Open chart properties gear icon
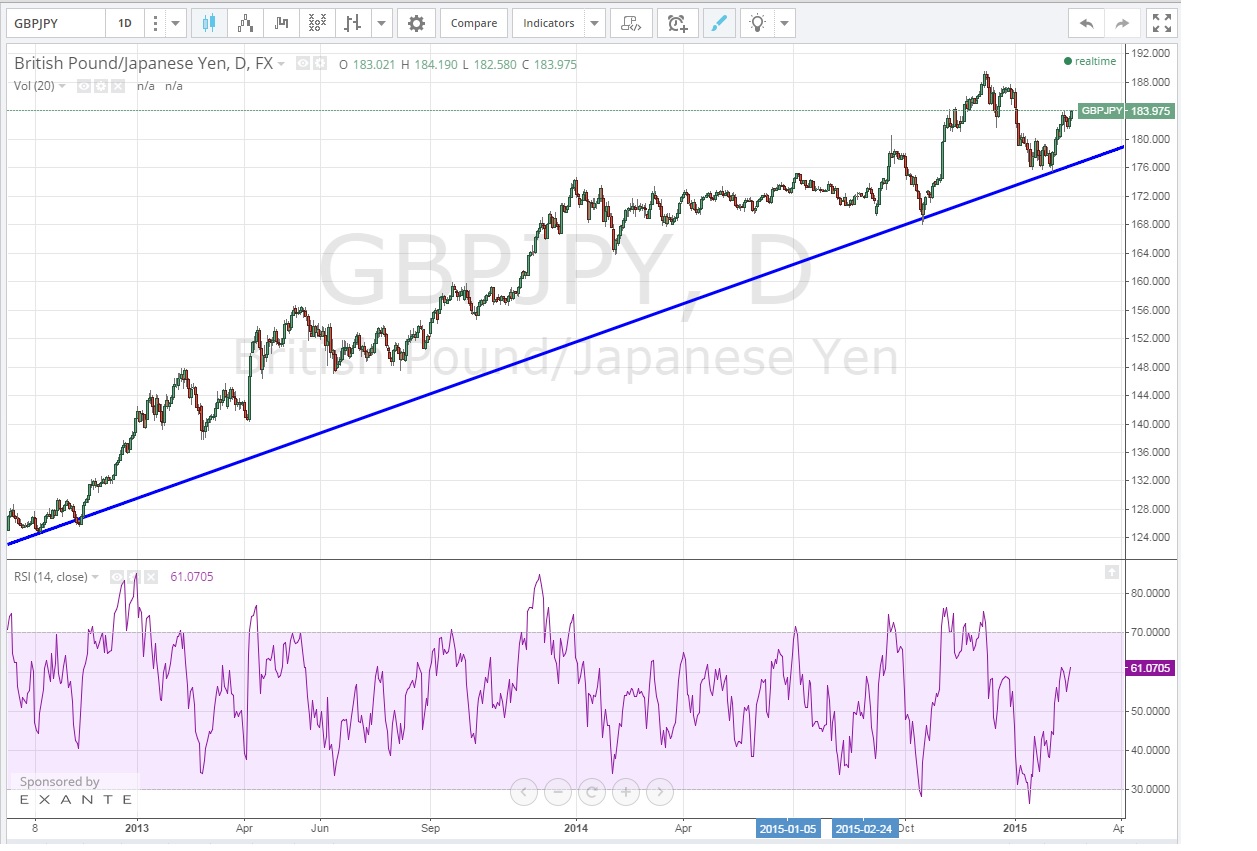 (417, 23)
